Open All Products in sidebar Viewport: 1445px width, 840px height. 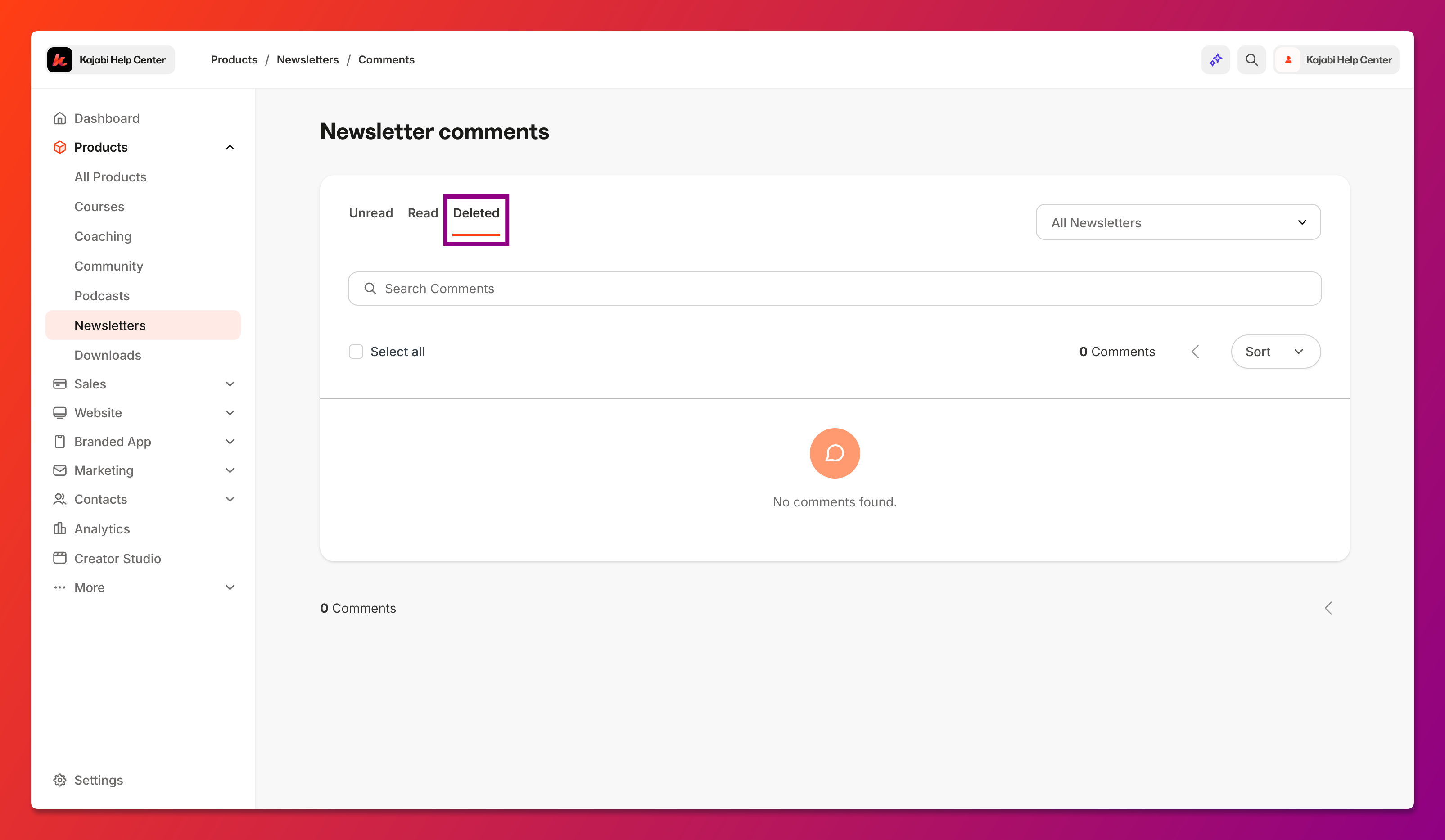tap(111, 177)
